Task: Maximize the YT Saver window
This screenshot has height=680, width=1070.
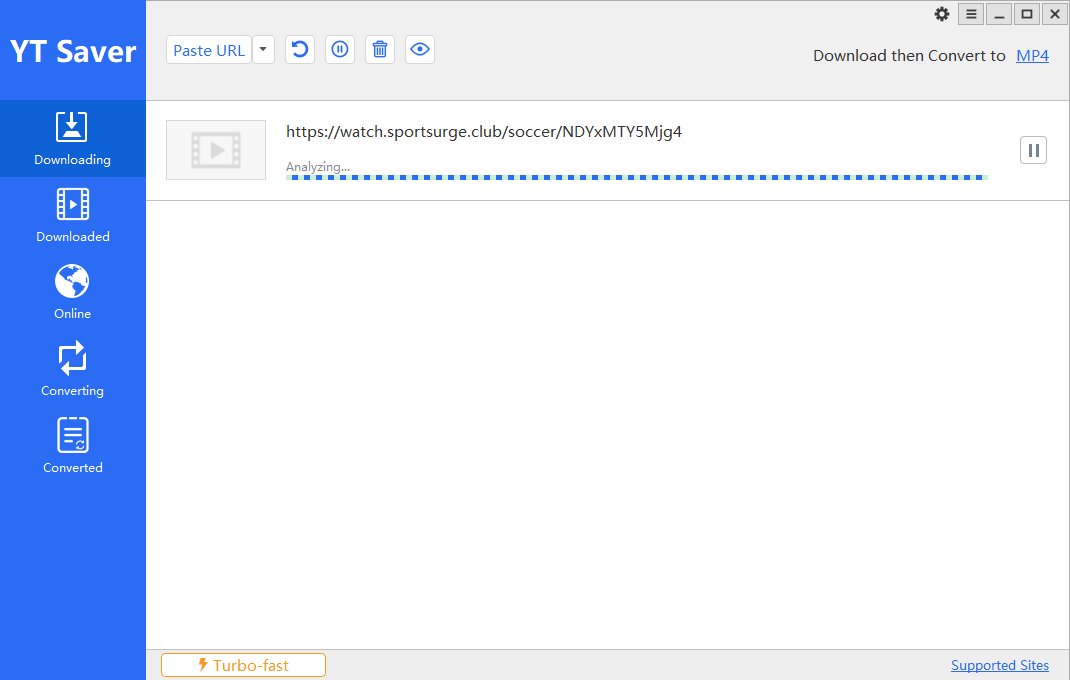Action: point(1027,14)
